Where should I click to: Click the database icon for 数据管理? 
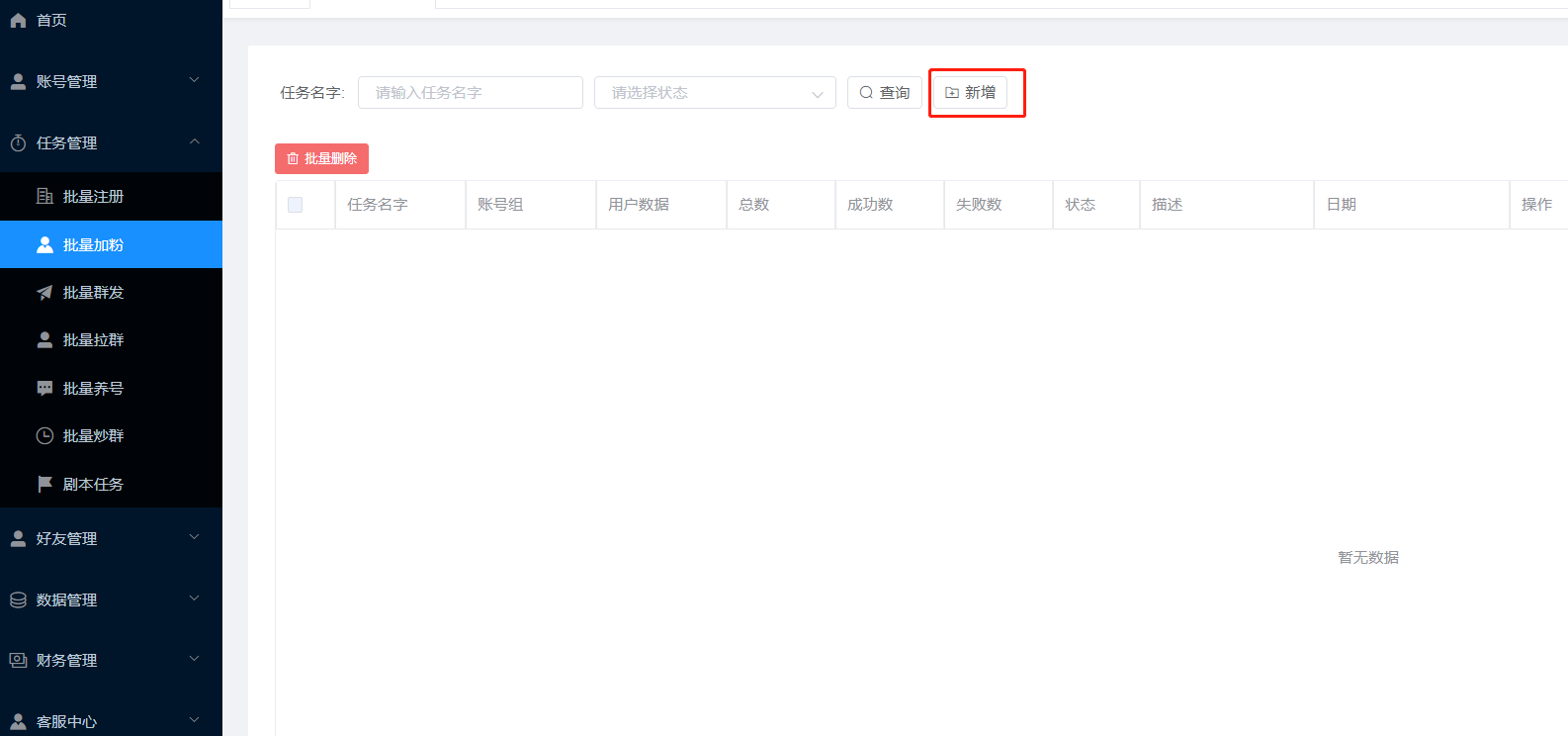coord(18,600)
